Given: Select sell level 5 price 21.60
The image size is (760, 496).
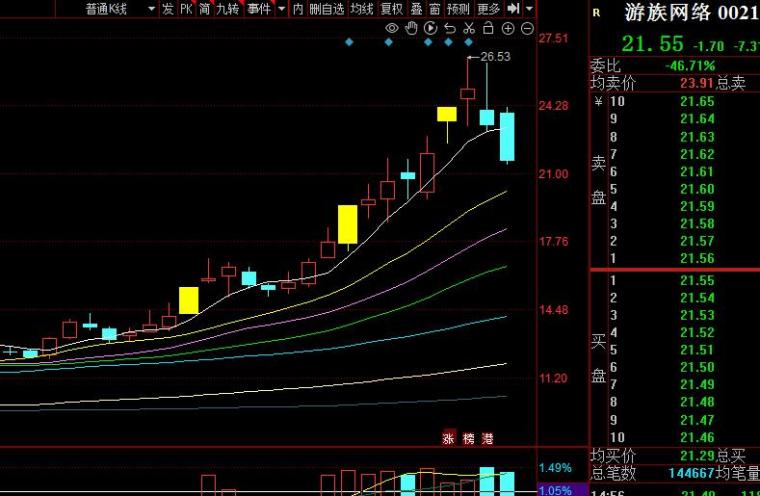Looking at the screenshot, I should click(x=697, y=189).
